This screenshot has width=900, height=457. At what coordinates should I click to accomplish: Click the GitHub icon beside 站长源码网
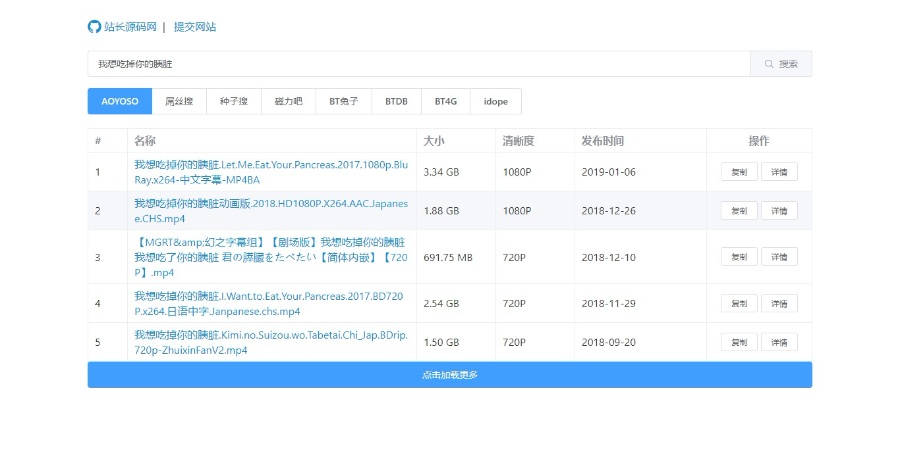[x=94, y=27]
